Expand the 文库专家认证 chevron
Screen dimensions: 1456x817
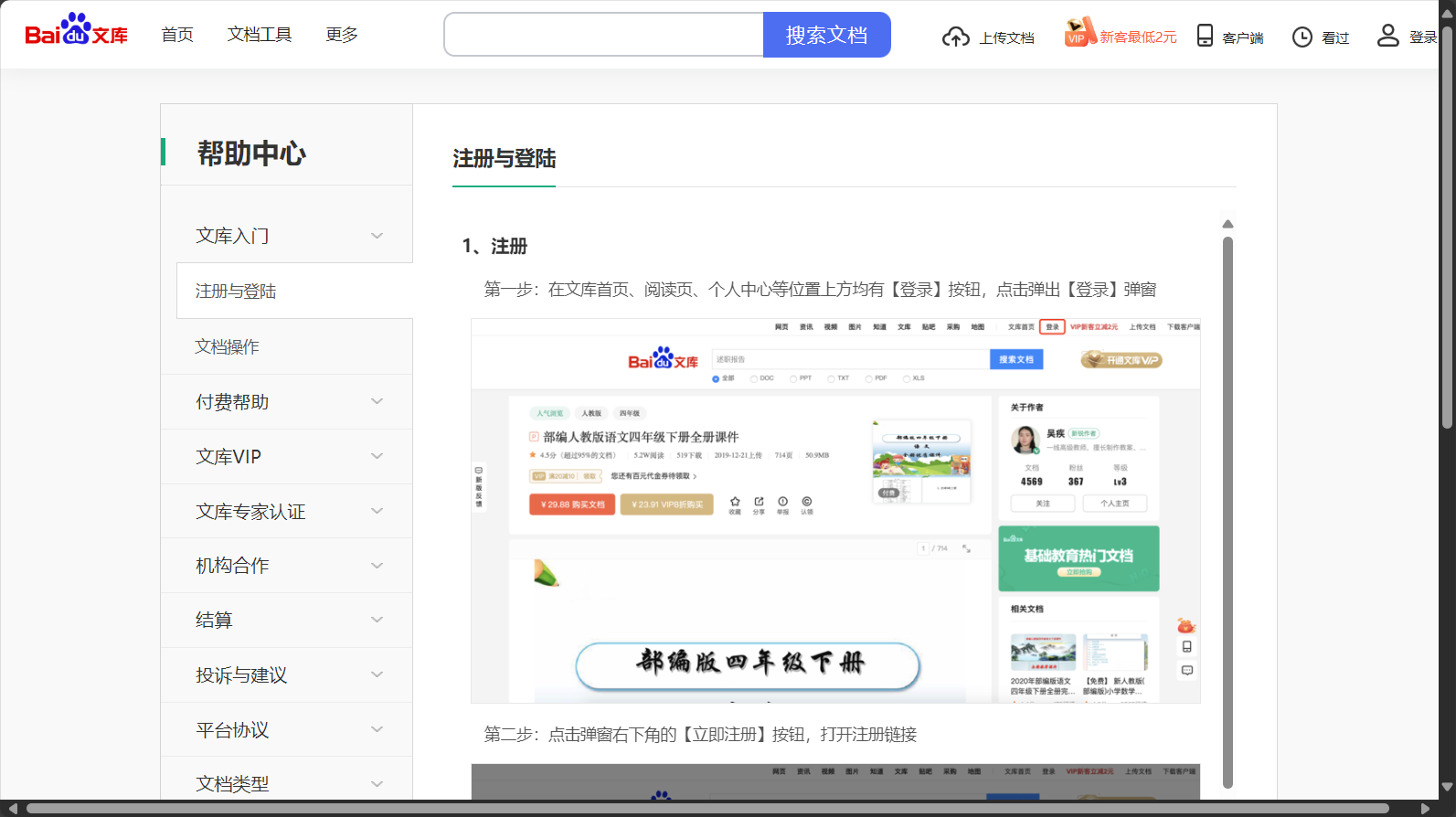(x=377, y=511)
